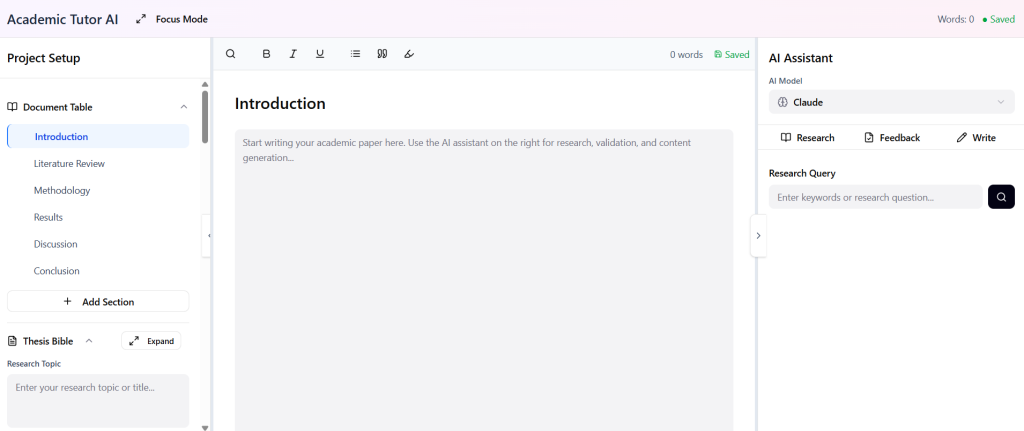Screen dimensions: 1024x431
Task: Toggle italic formatting
Action: pos(293,54)
